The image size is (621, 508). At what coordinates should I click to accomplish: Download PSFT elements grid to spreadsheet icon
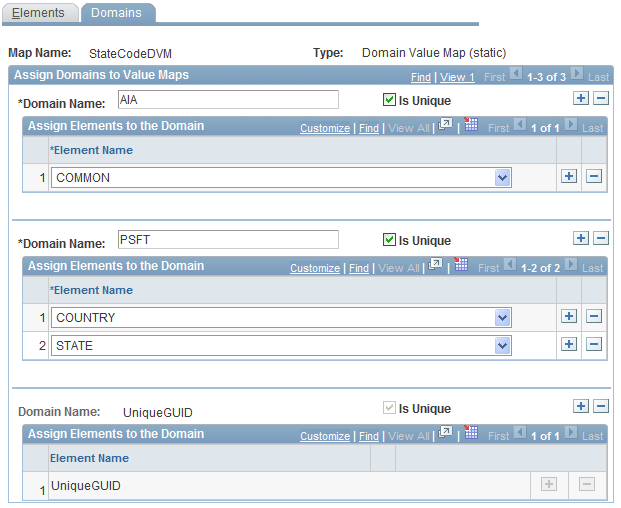pos(461,264)
